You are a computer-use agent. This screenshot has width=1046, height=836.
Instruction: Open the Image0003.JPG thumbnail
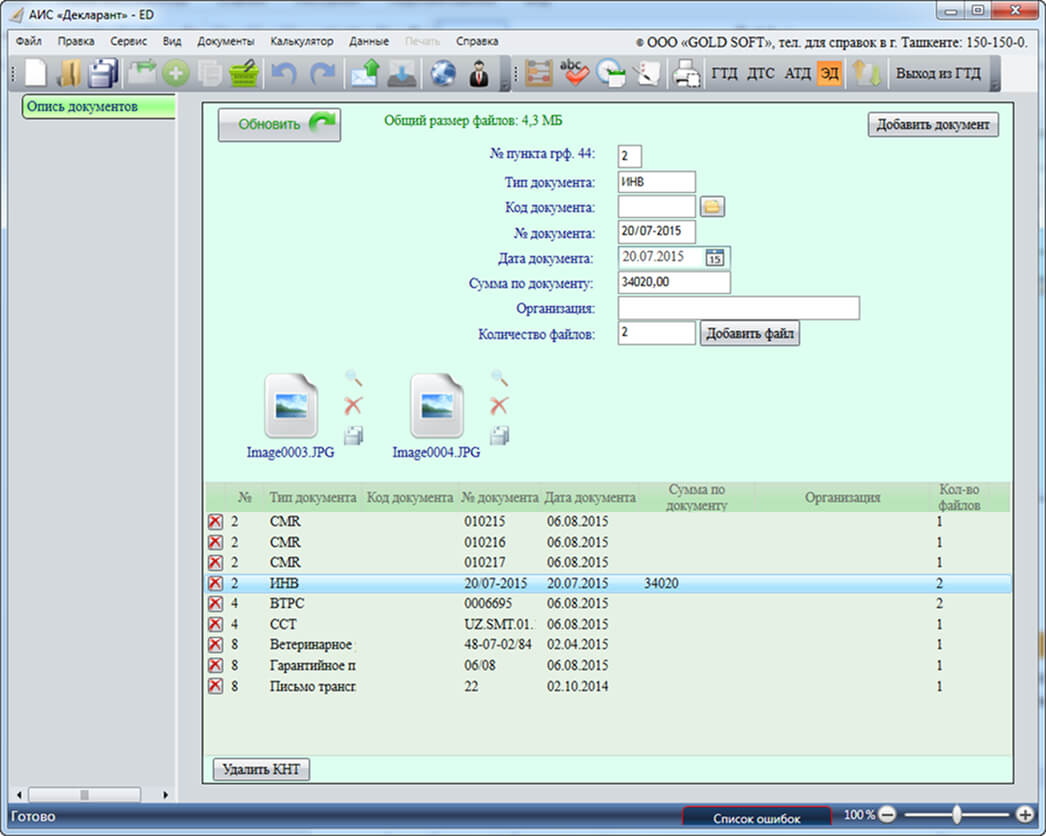(291, 405)
